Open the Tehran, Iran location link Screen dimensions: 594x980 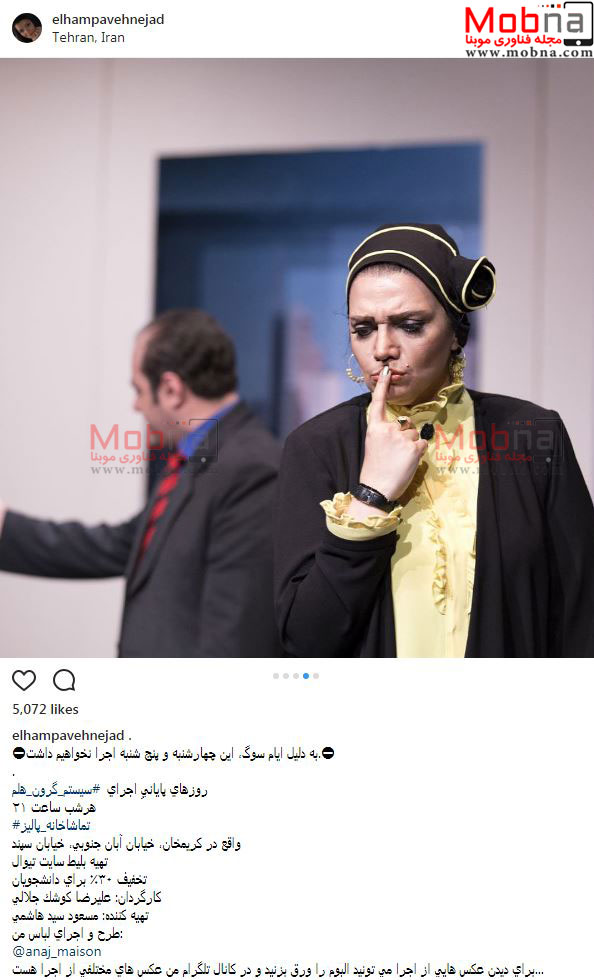coord(88,38)
